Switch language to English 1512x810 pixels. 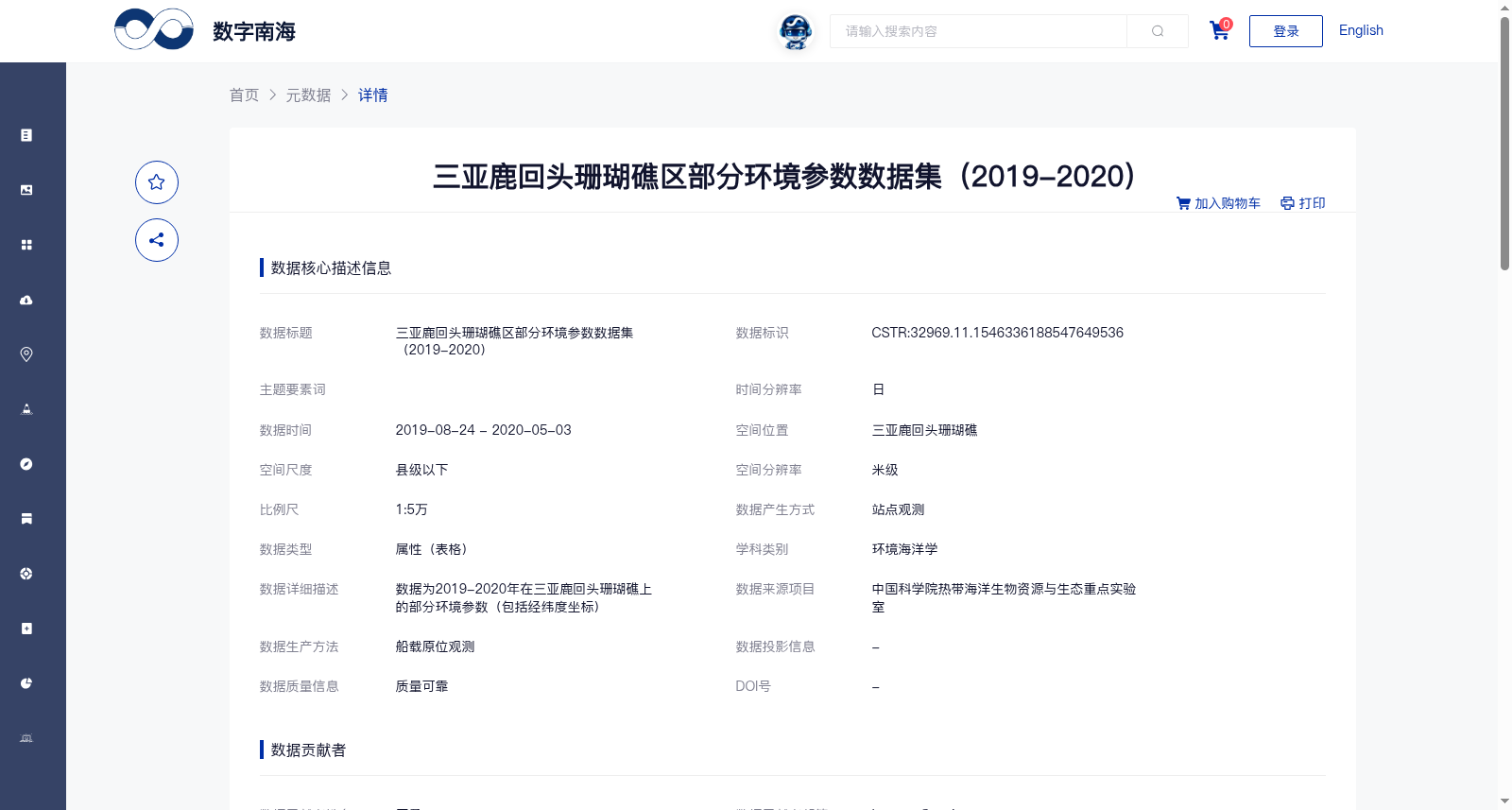coord(1361,30)
